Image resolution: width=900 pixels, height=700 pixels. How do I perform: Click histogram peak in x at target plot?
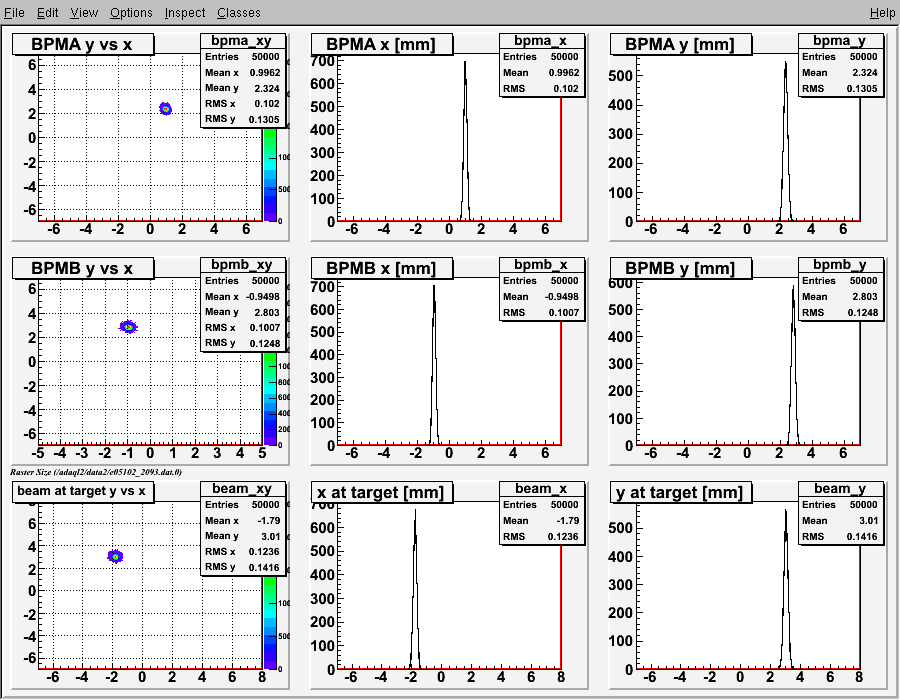pos(415,512)
